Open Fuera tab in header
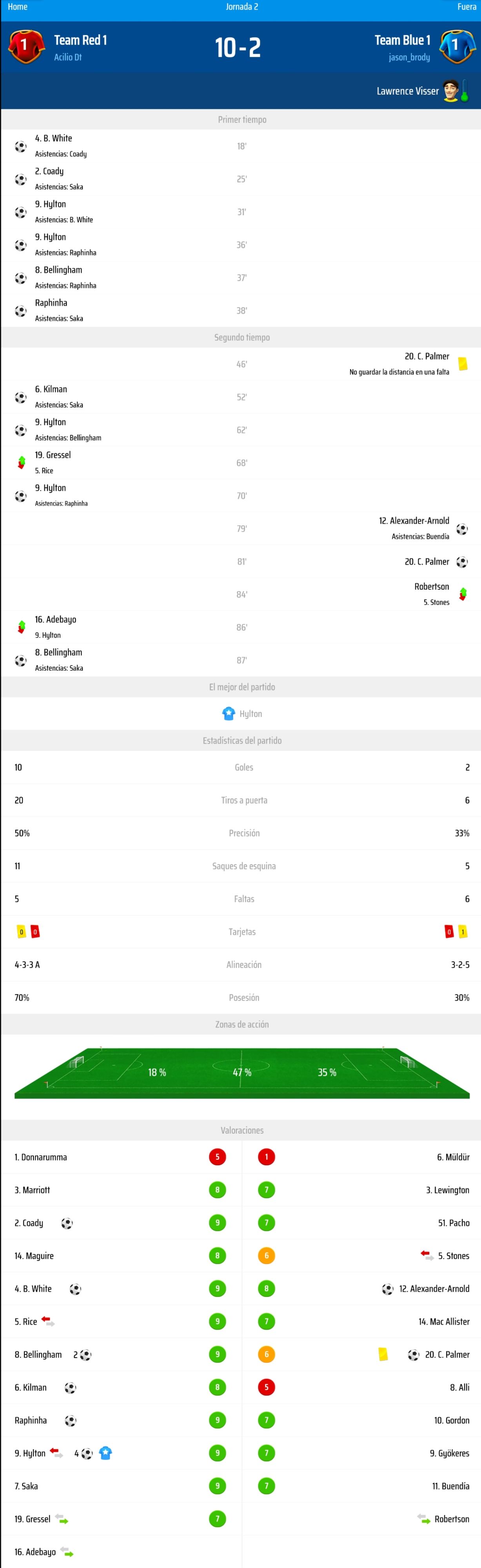Viewport: 481px width, 1568px height. [467, 7]
